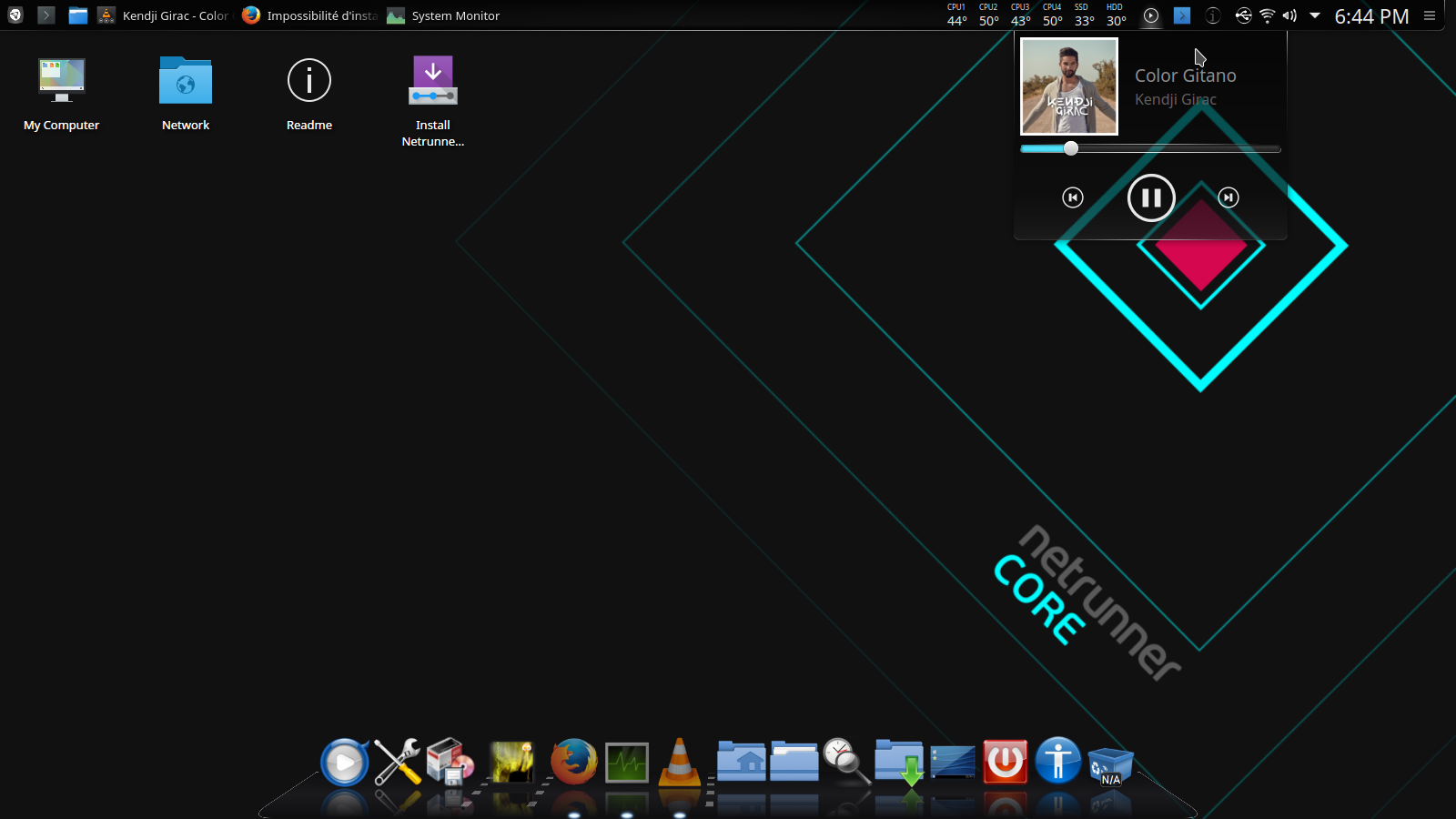Viewport: 1456px width, 819px height.
Task: Open the Network folder on desktop
Action: [186, 94]
